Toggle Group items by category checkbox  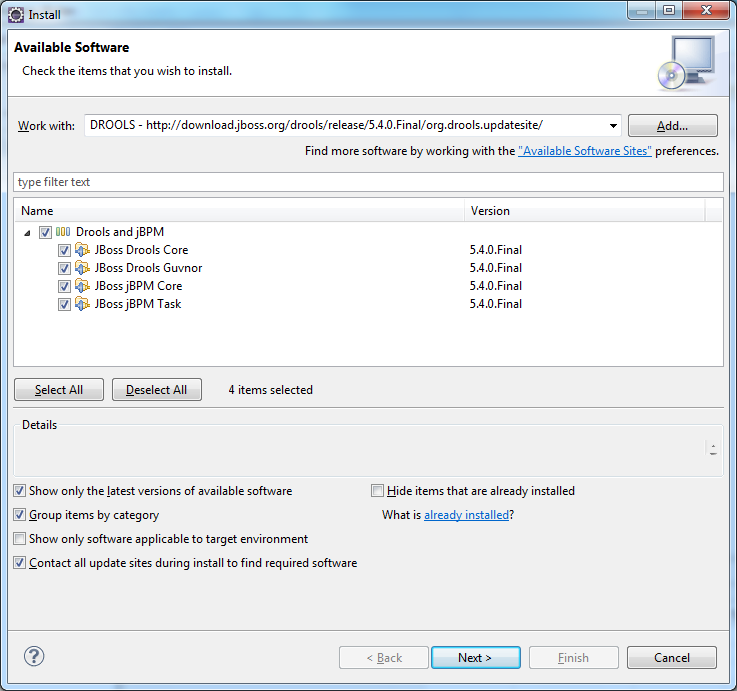[x=19, y=515]
